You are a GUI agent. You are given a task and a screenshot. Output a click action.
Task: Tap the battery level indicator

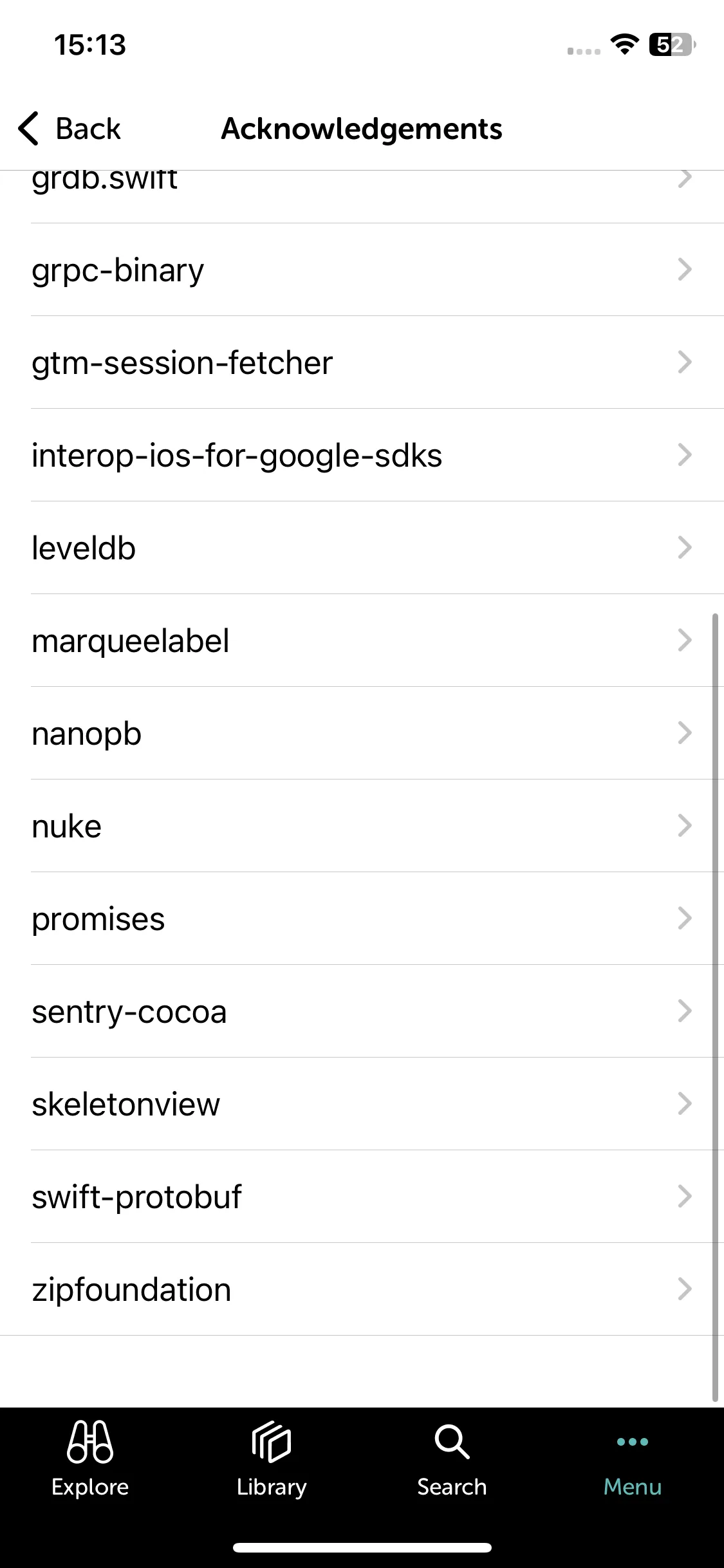(x=673, y=44)
